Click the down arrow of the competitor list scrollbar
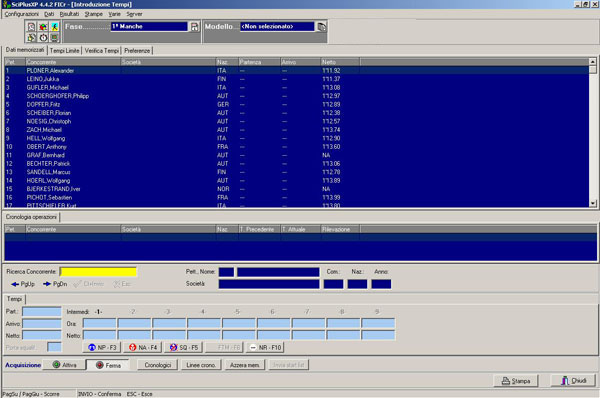Screen dimensions: 600x398 pos(593,204)
